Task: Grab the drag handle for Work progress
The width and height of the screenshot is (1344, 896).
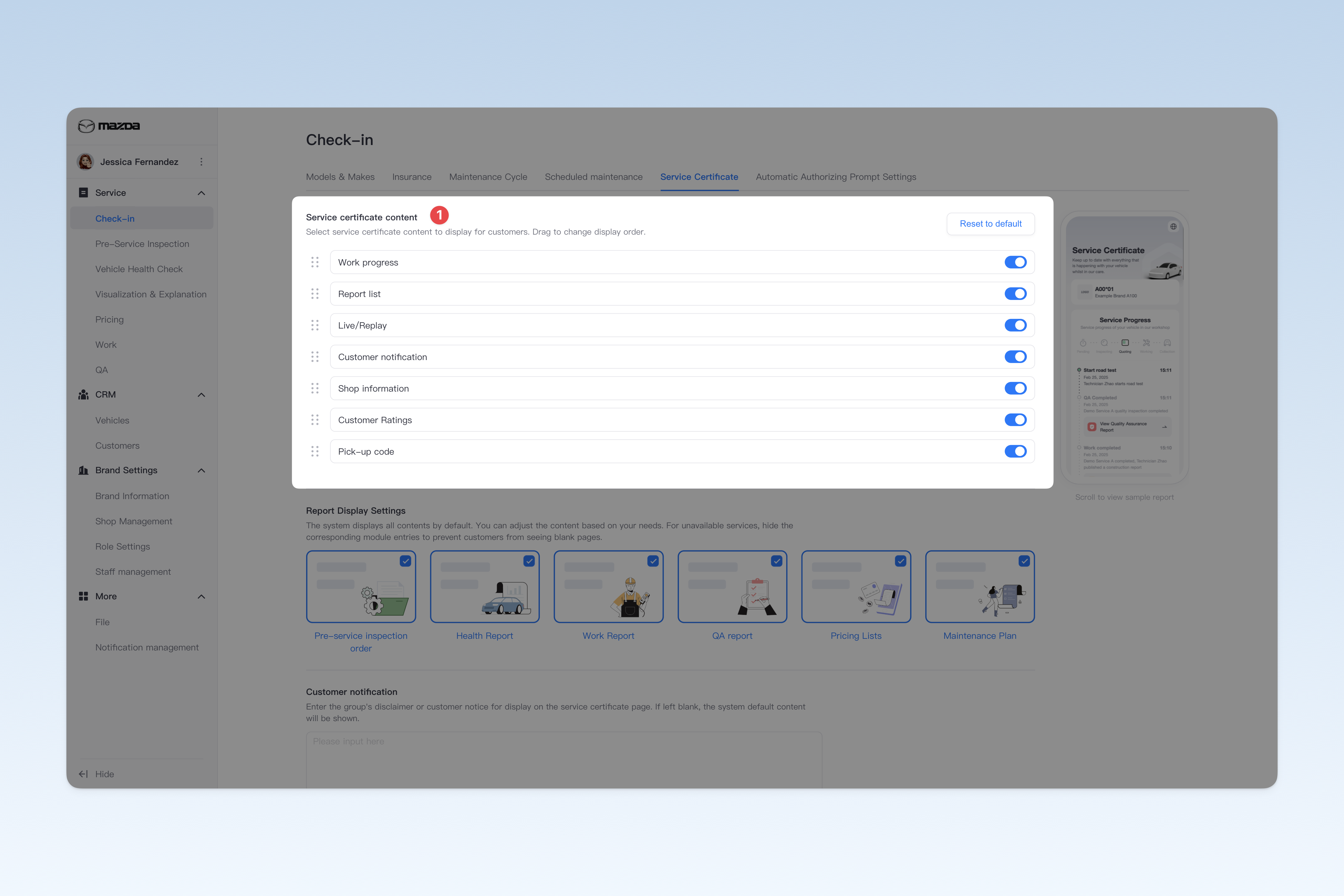Action: pos(315,262)
